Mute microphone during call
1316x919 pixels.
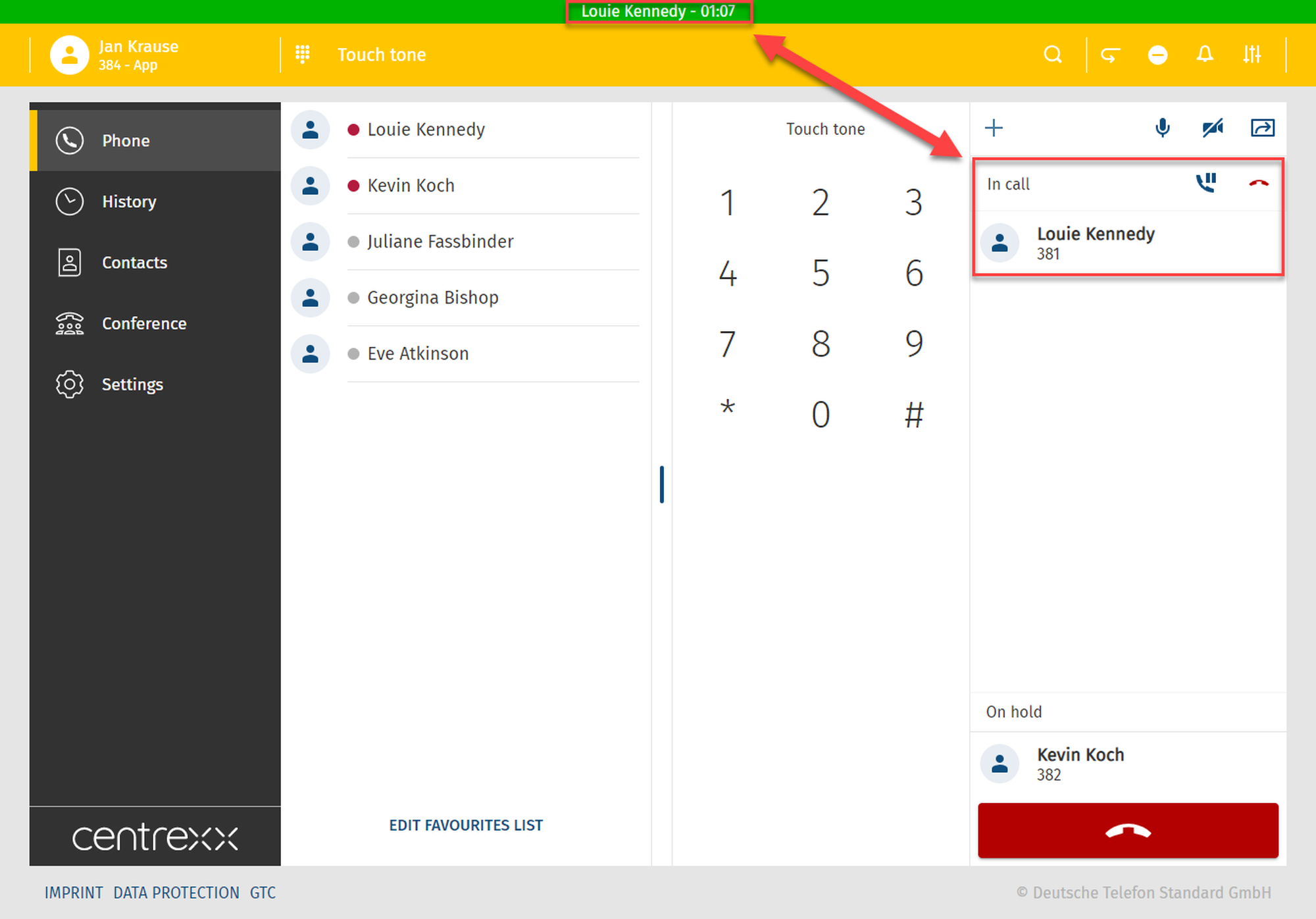pos(1163,128)
